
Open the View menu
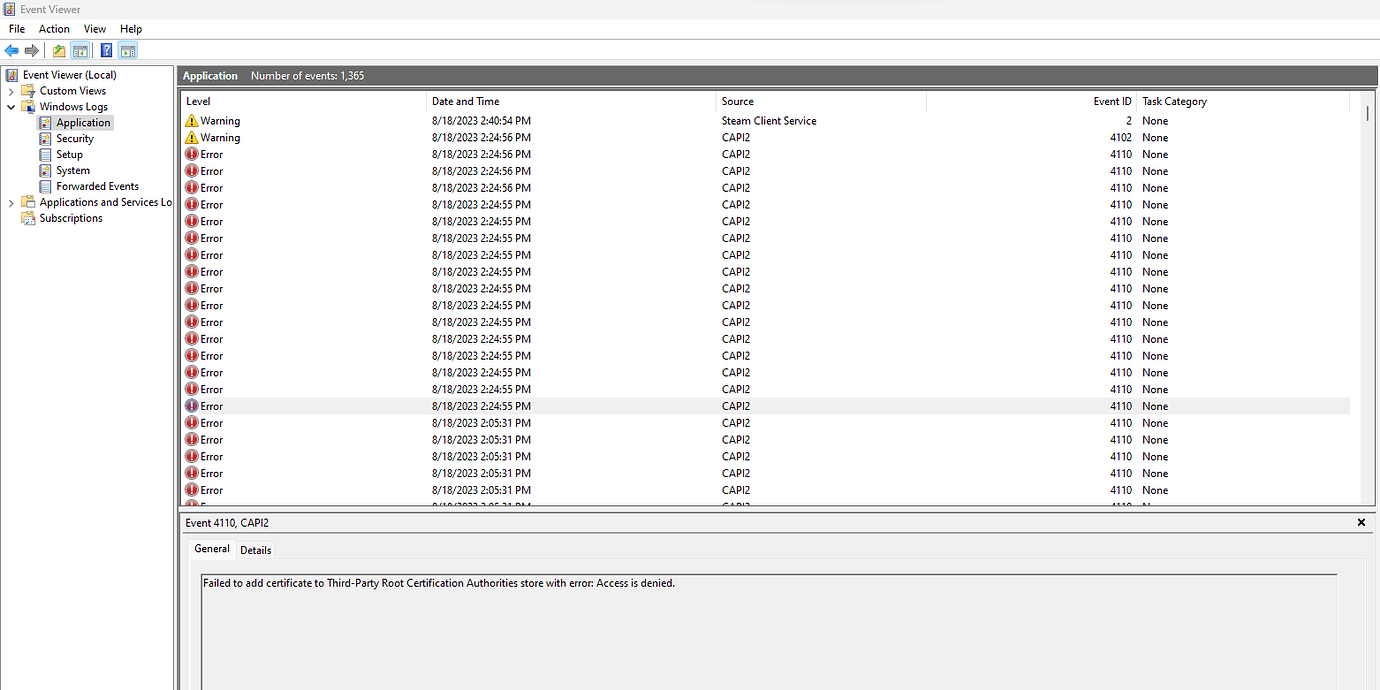pyautogui.click(x=95, y=29)
